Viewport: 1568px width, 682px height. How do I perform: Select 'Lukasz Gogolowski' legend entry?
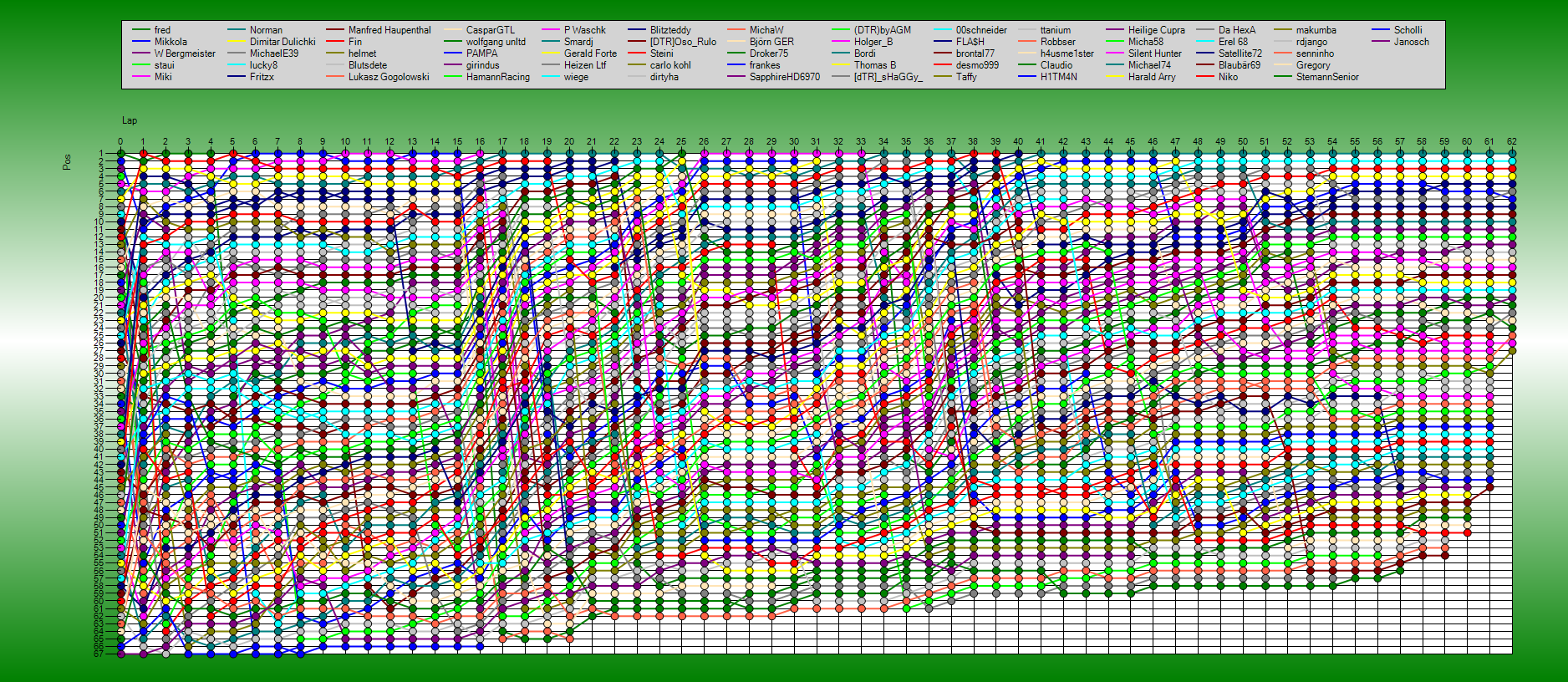pos(389,77)
